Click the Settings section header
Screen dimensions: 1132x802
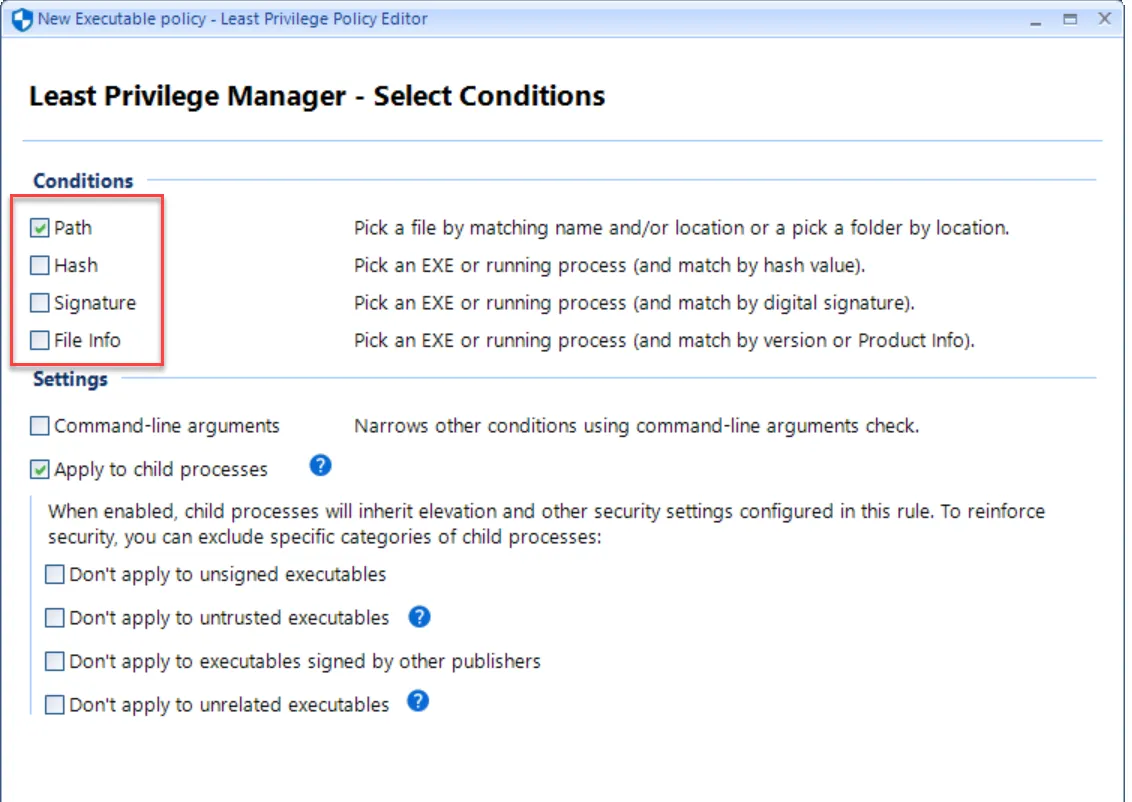(x=69, y=379)
